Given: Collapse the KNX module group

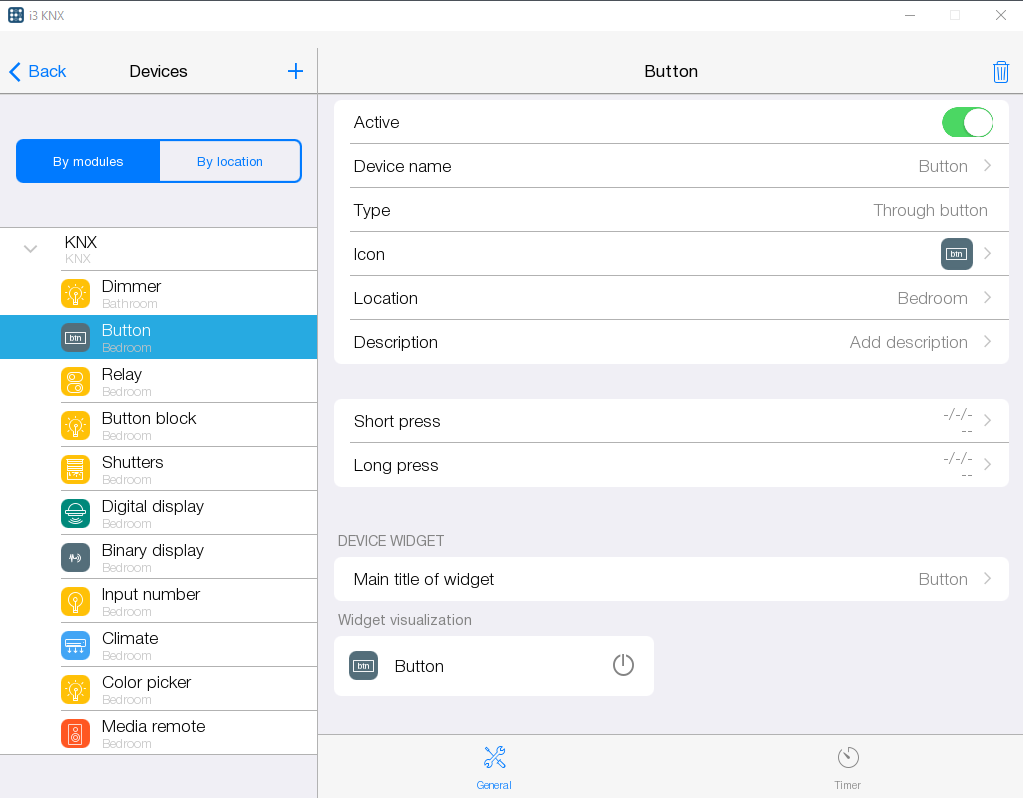Looking at the screenshot, I should click(x=31, y=249).
